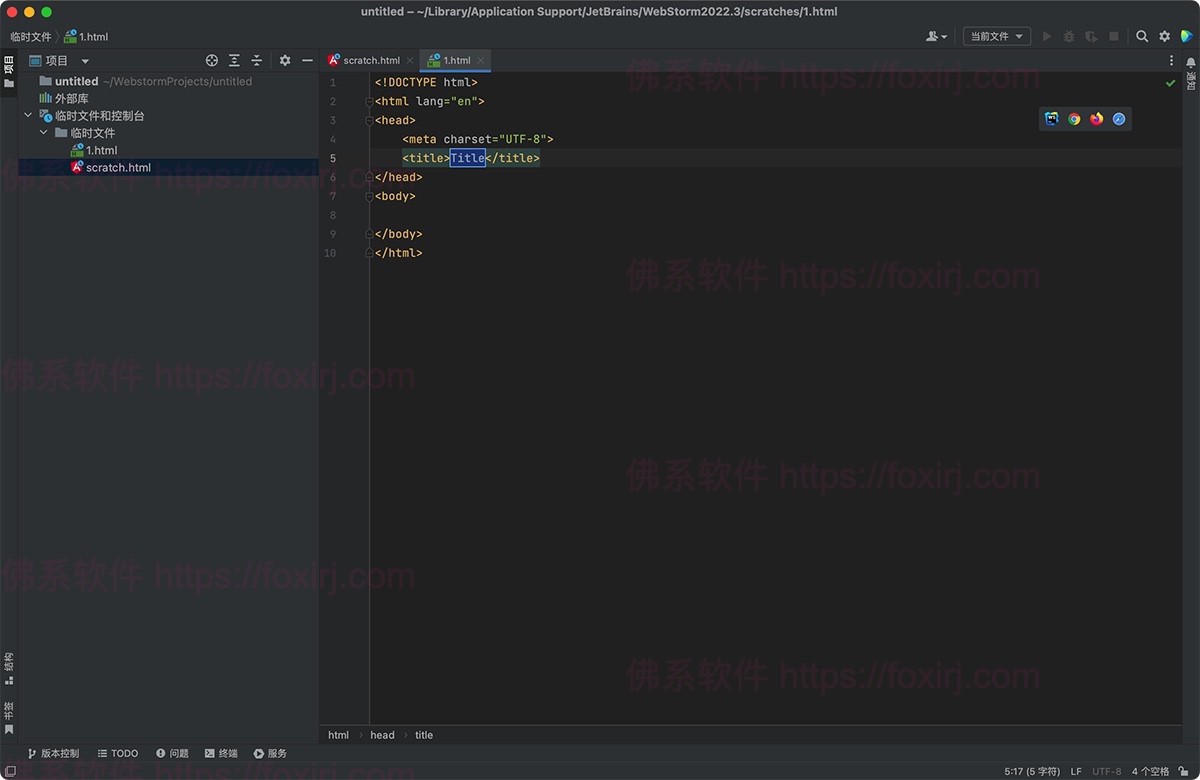Open the file in Safari browser
1200x780 pixels.
pos(1119,118)
